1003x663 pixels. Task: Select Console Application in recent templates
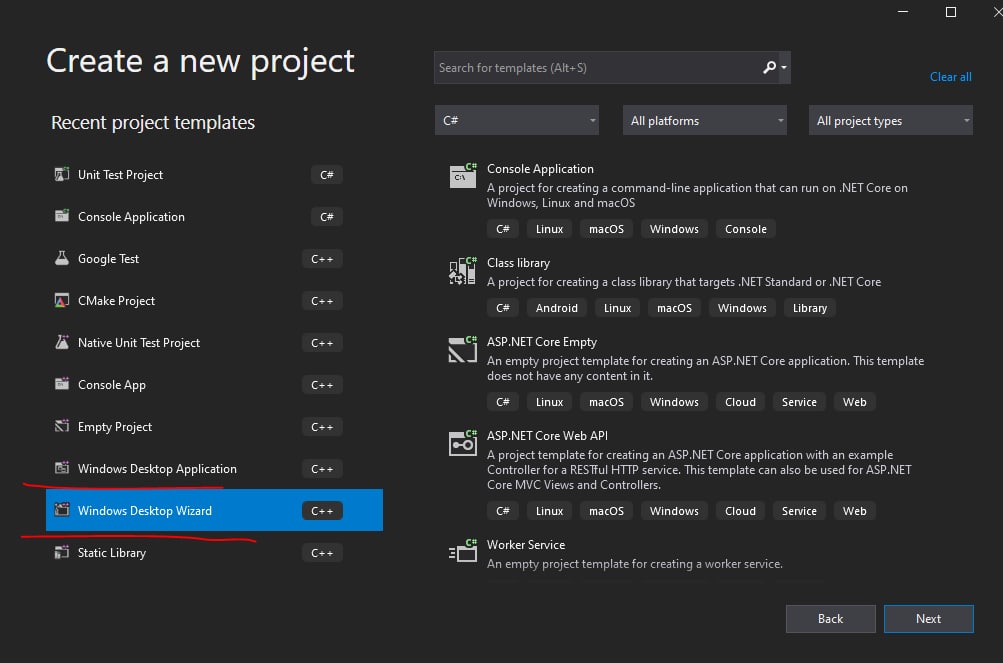point(214,216)
